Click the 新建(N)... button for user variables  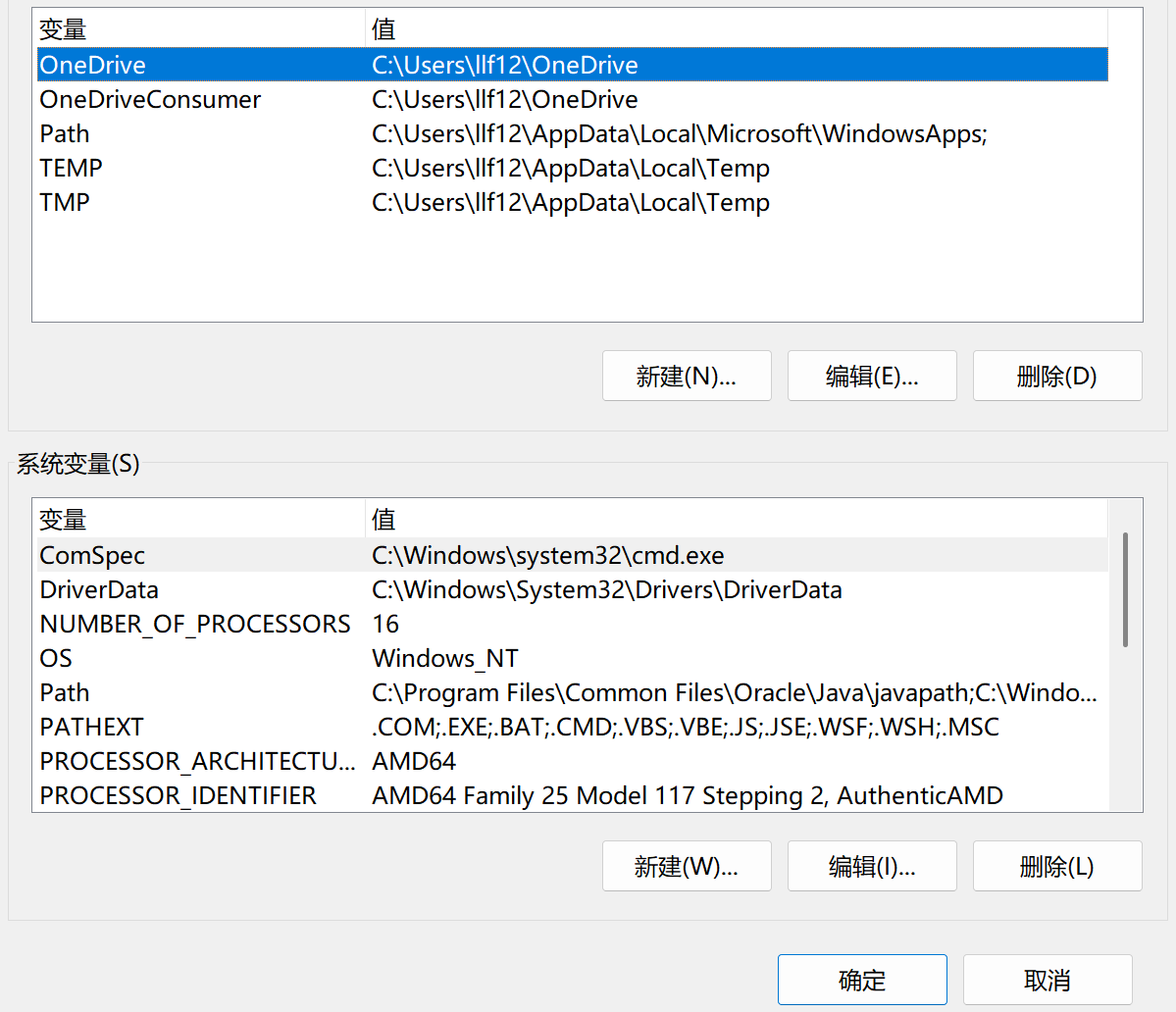(x=686, y=376)
